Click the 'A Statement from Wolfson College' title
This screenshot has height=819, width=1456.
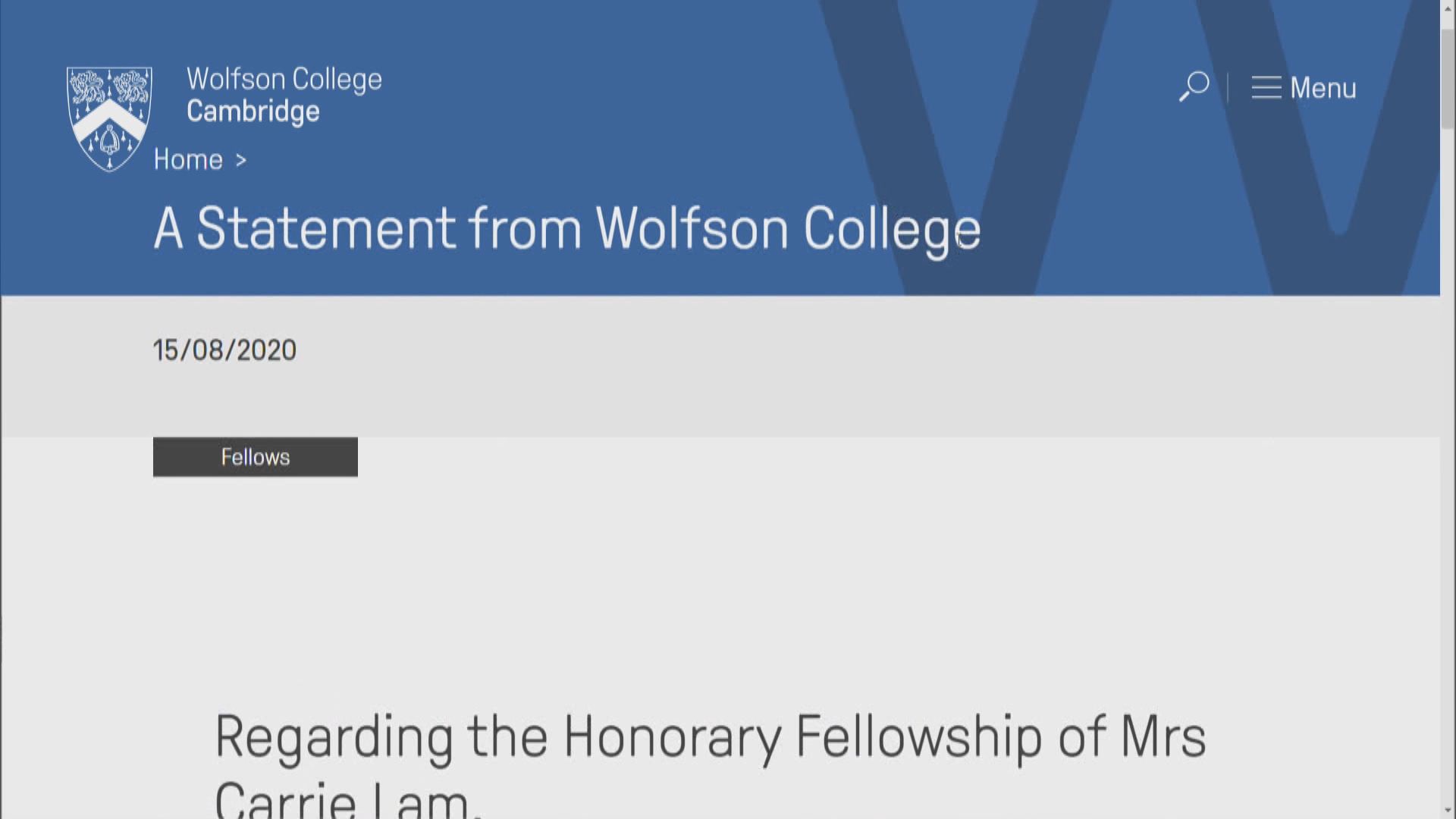(x=566, y=228)
